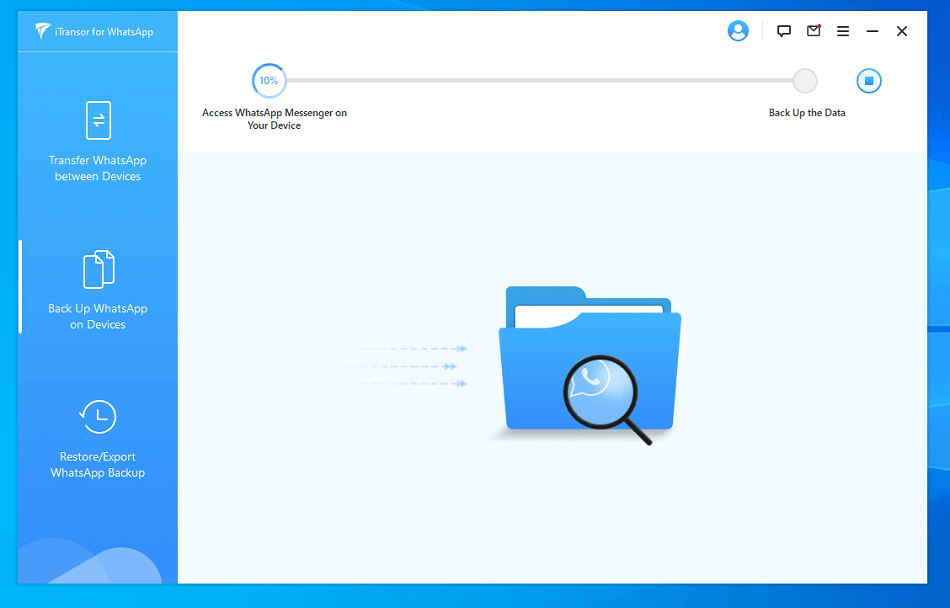Image resolution: width=950 pixels, height=608 pixels.
Task: Click the 10% progress circle indicator
Action: 269,81
